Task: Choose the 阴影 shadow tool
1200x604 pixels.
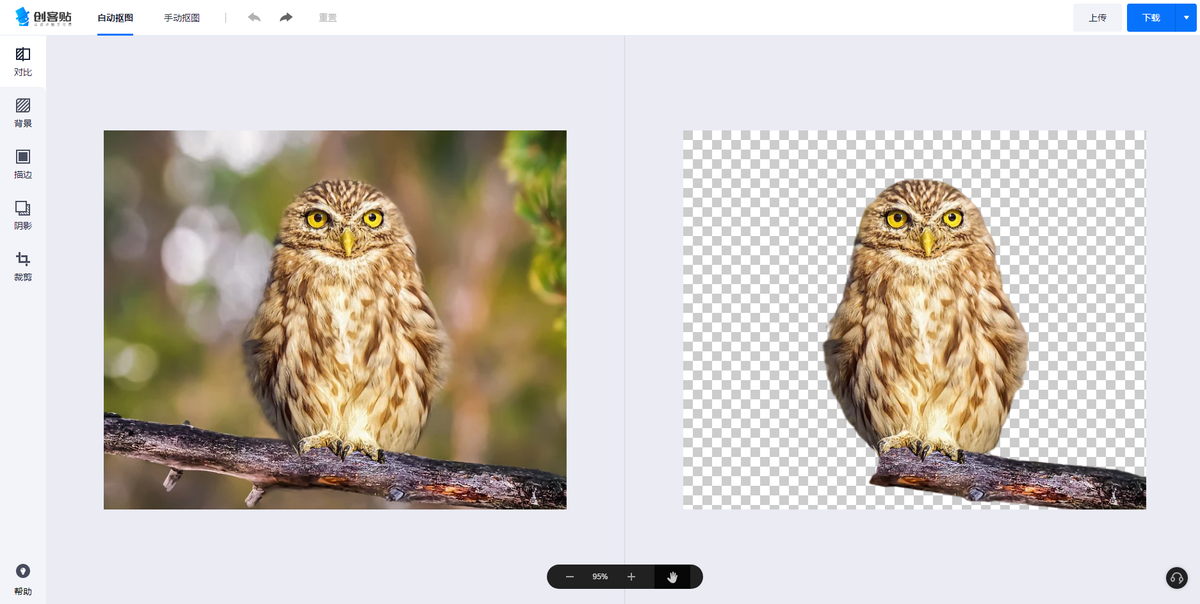Action: [23, 214]
